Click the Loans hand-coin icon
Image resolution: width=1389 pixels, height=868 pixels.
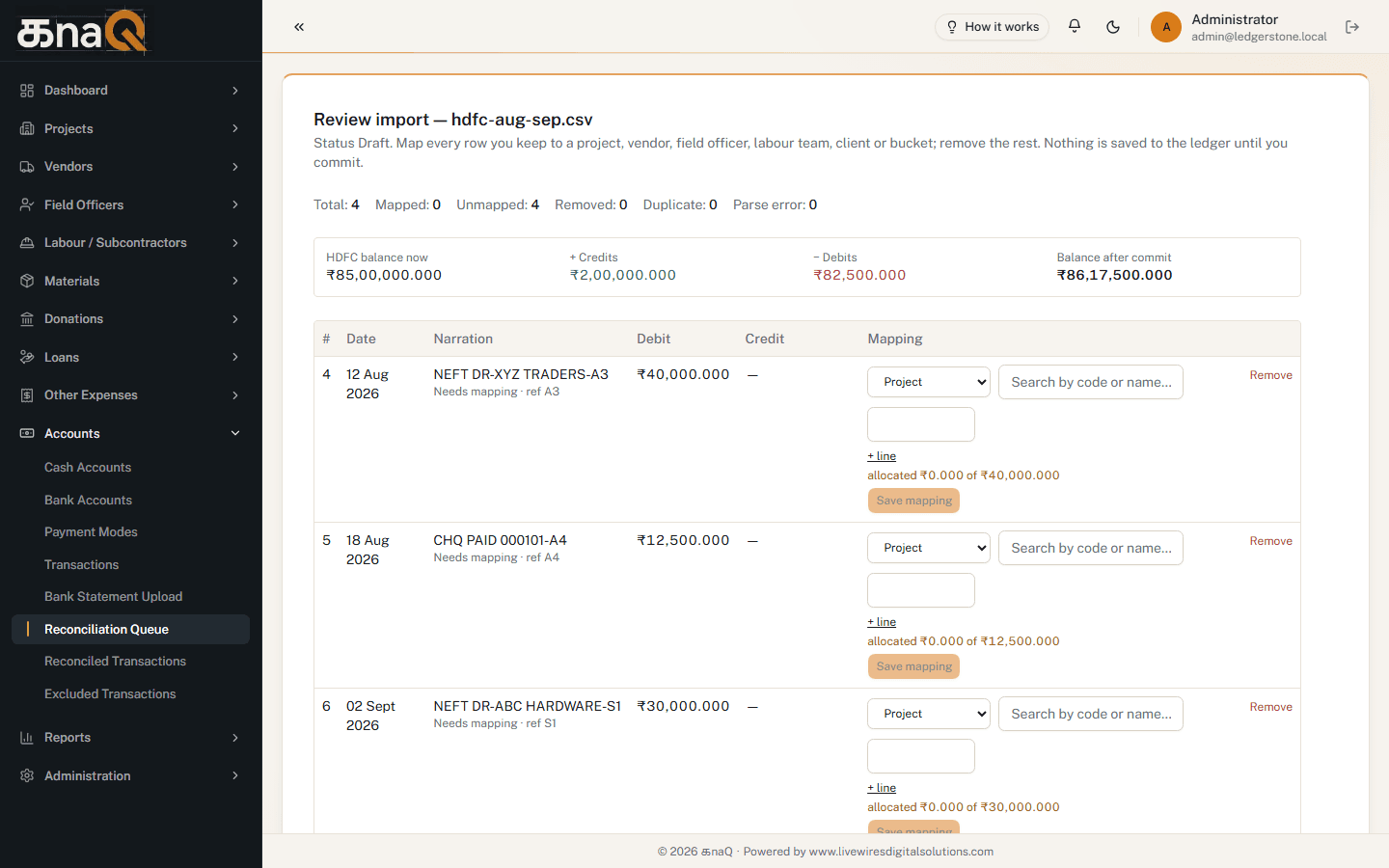click(27, 358)
